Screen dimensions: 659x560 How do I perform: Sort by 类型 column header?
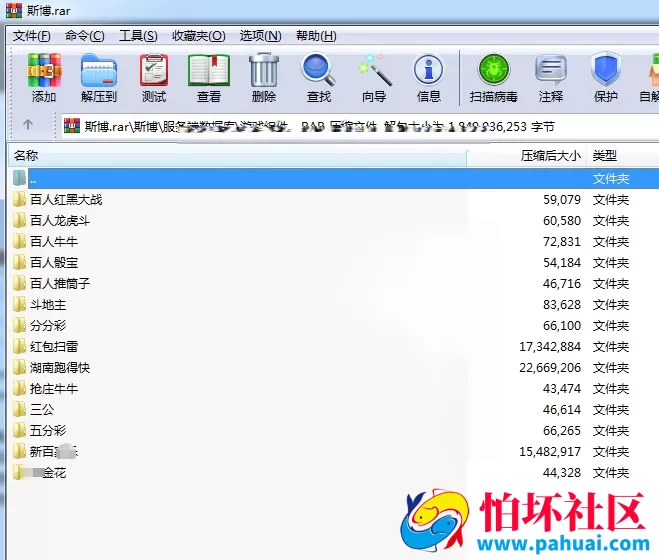[623, 156]
